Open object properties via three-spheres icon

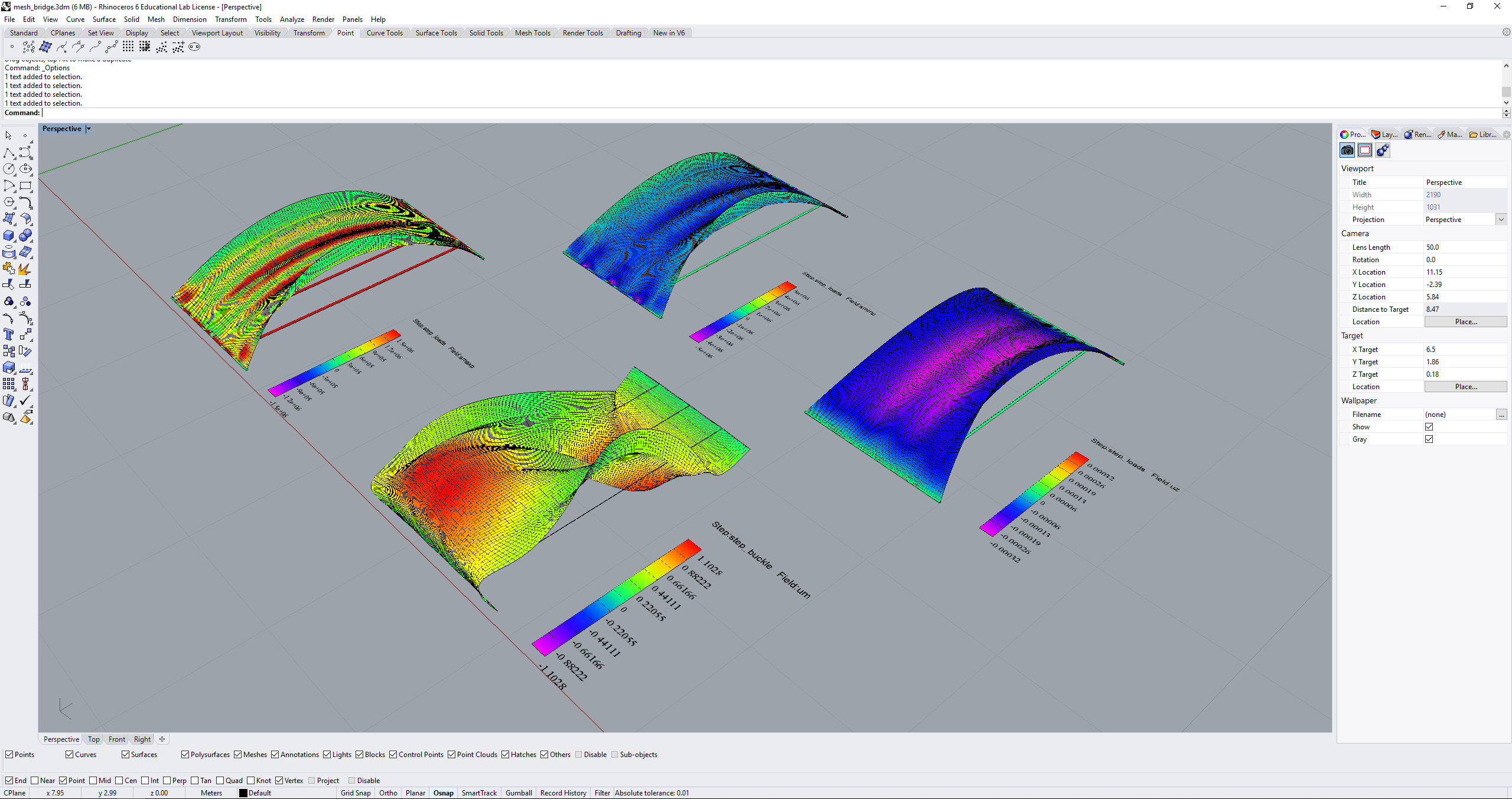[x=1383, y=149]
